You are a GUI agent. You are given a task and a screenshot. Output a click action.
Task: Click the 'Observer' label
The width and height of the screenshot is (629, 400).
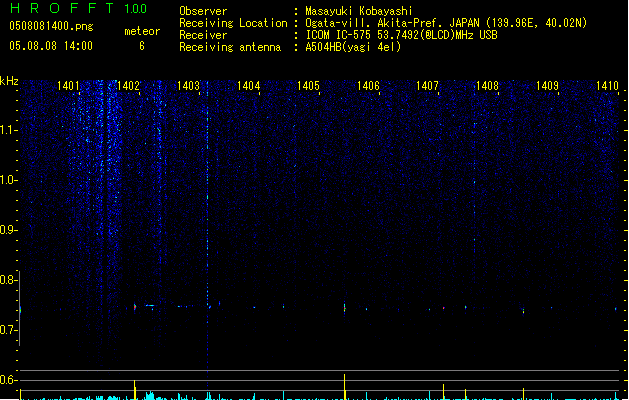point(203,11)
